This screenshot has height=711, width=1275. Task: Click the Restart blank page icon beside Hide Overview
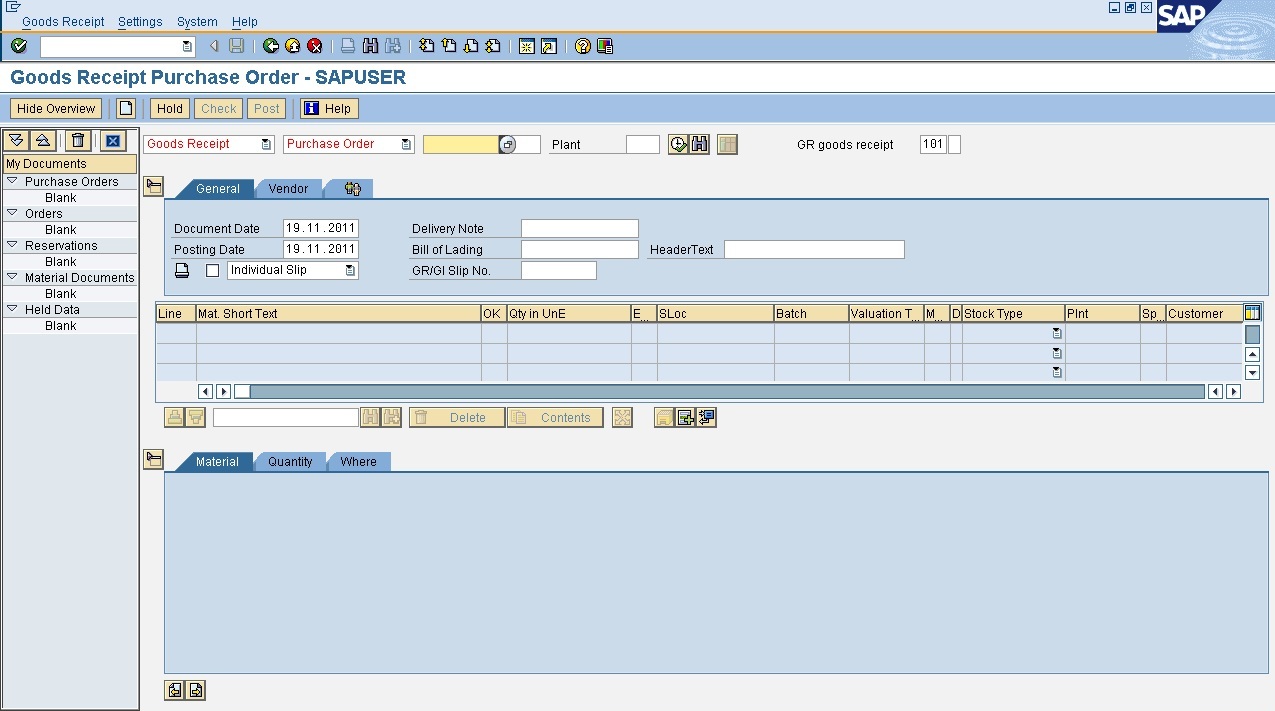(126, 109)
